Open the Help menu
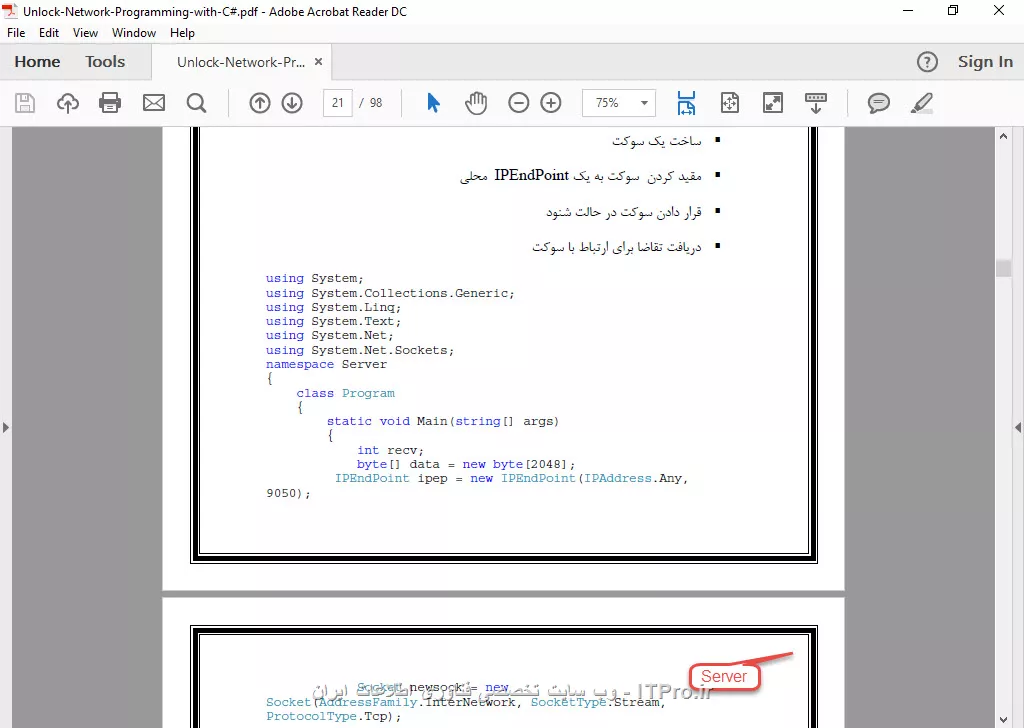Screen dimensions: 1024x728 click(x=182, y=33)
